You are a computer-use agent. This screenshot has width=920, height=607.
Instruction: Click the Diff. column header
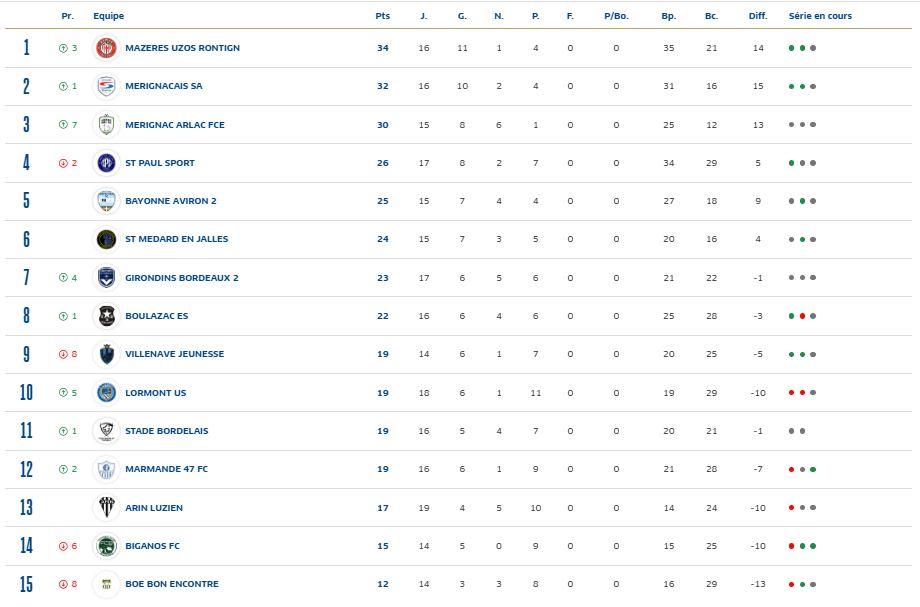point(758,16)
